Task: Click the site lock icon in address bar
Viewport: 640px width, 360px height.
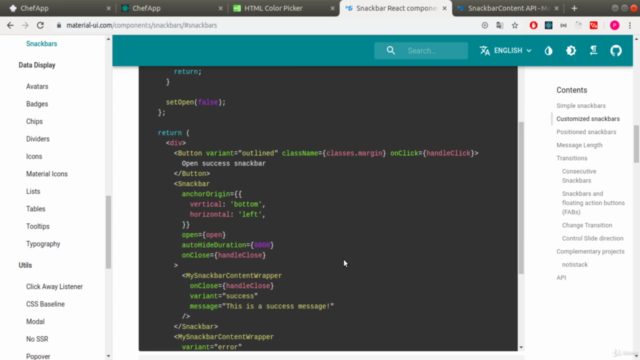Action: tap(59, 25)
